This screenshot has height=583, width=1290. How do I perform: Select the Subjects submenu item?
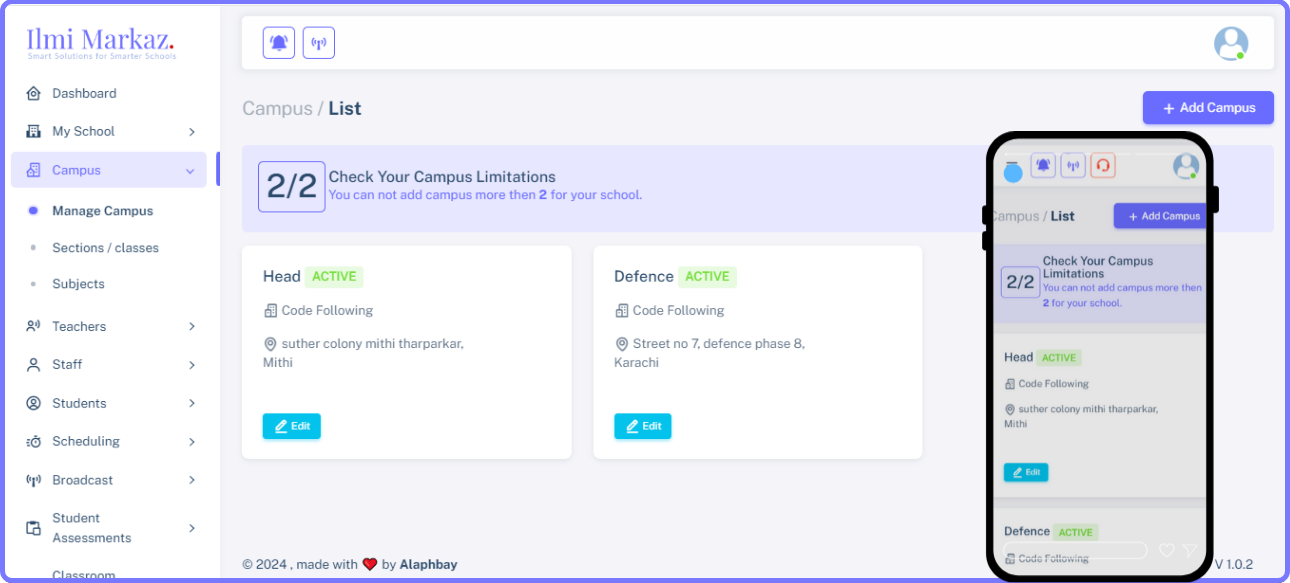pyautogui.click(x=78, y=284)
